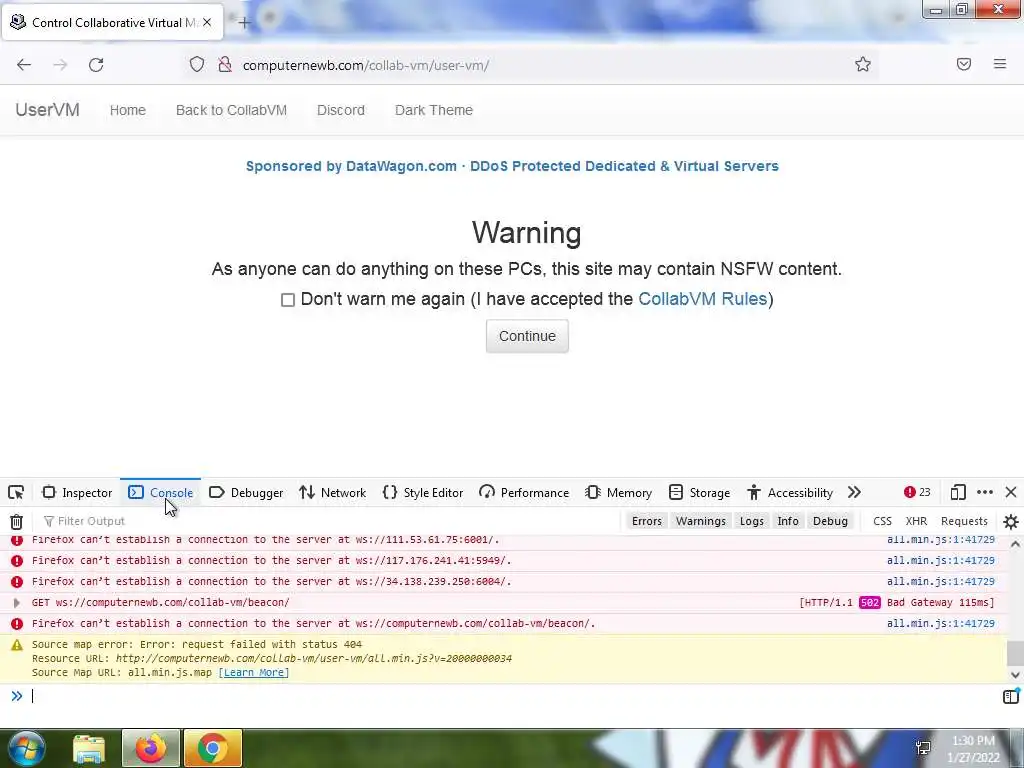Screen dimensions: 1024x768
Task: Open the tracking protection shield icon
Action: tap(197, 64)
